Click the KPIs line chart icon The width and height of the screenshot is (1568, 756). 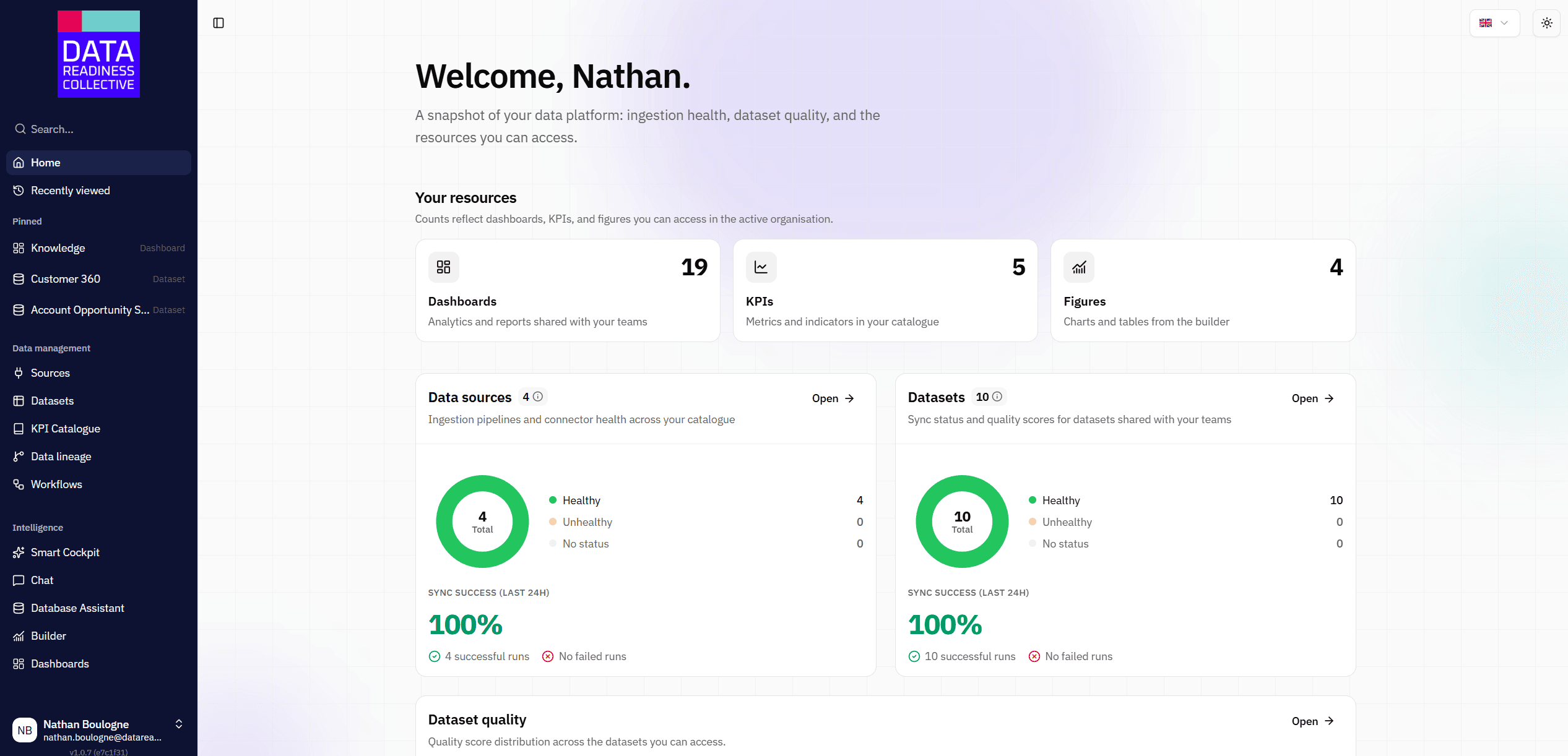(x=761, y=267)
